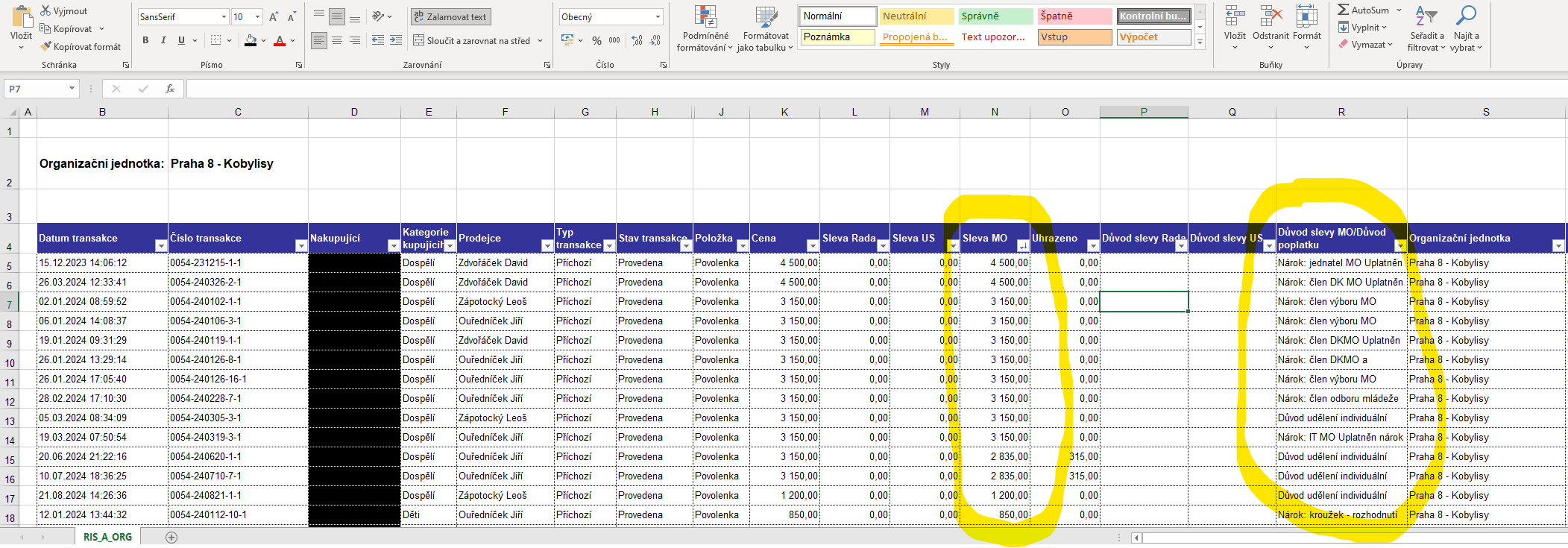Decrease font size with smaller A icon
The image size is (1568, 548).
pyautogui.click(x=292, y=16)
